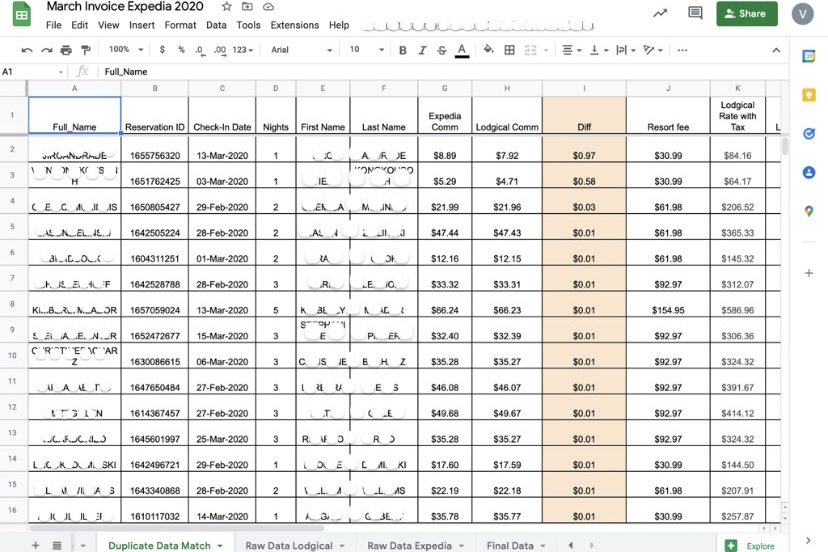Open the text color picker
This screenshot has height=552, width=828.
tap(462, 50)
